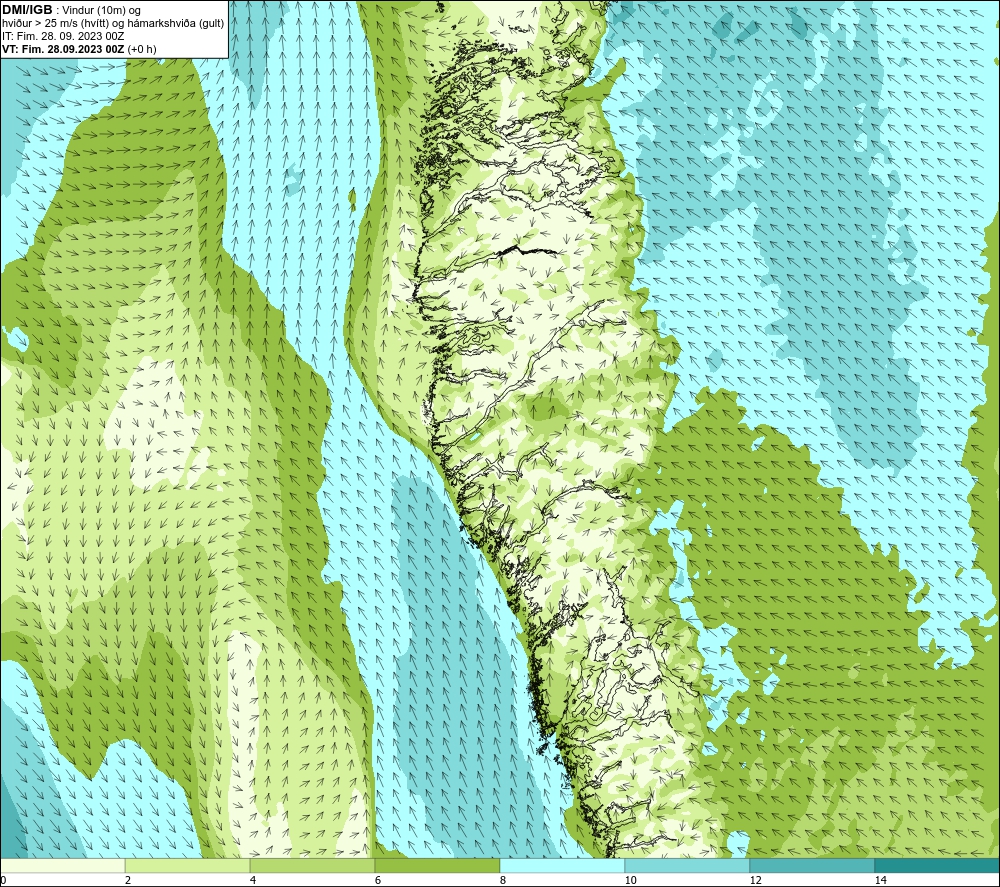Click the DMI/IGB title text
Image resolution: width=1000 pixels, height=887 pixels.
27,10
